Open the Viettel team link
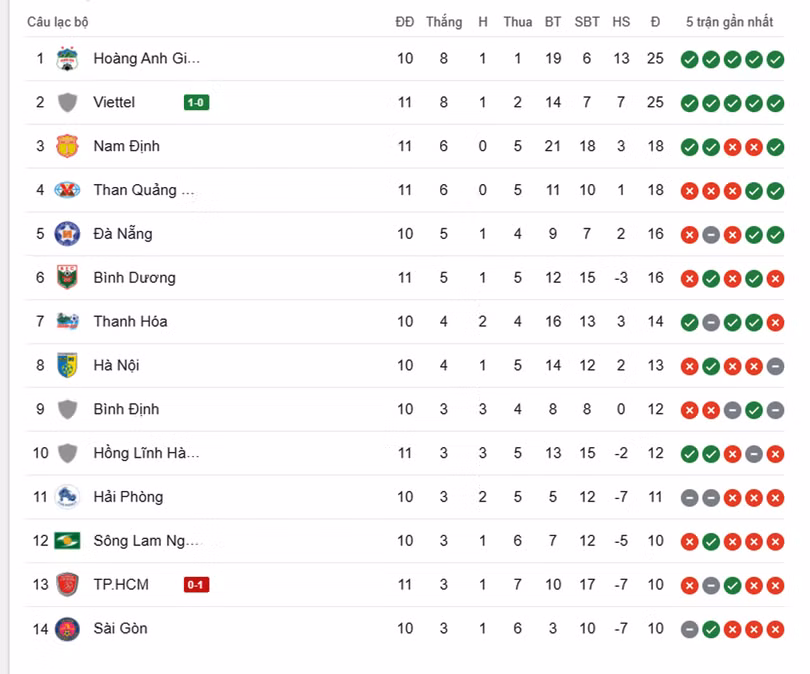810x674 pixels. pyautogui.click(x=114, y=102)
